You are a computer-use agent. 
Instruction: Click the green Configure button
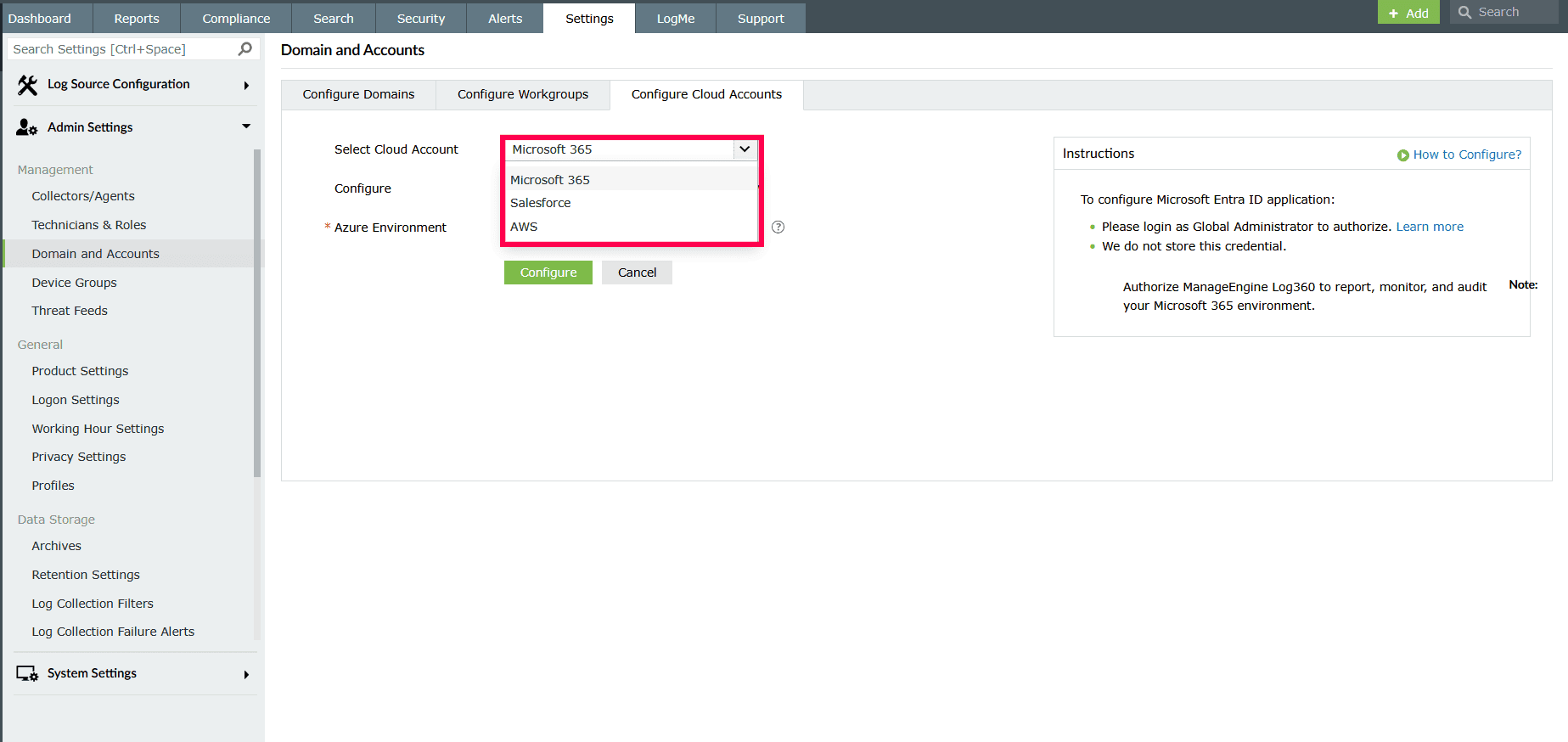tap(548, 273)
